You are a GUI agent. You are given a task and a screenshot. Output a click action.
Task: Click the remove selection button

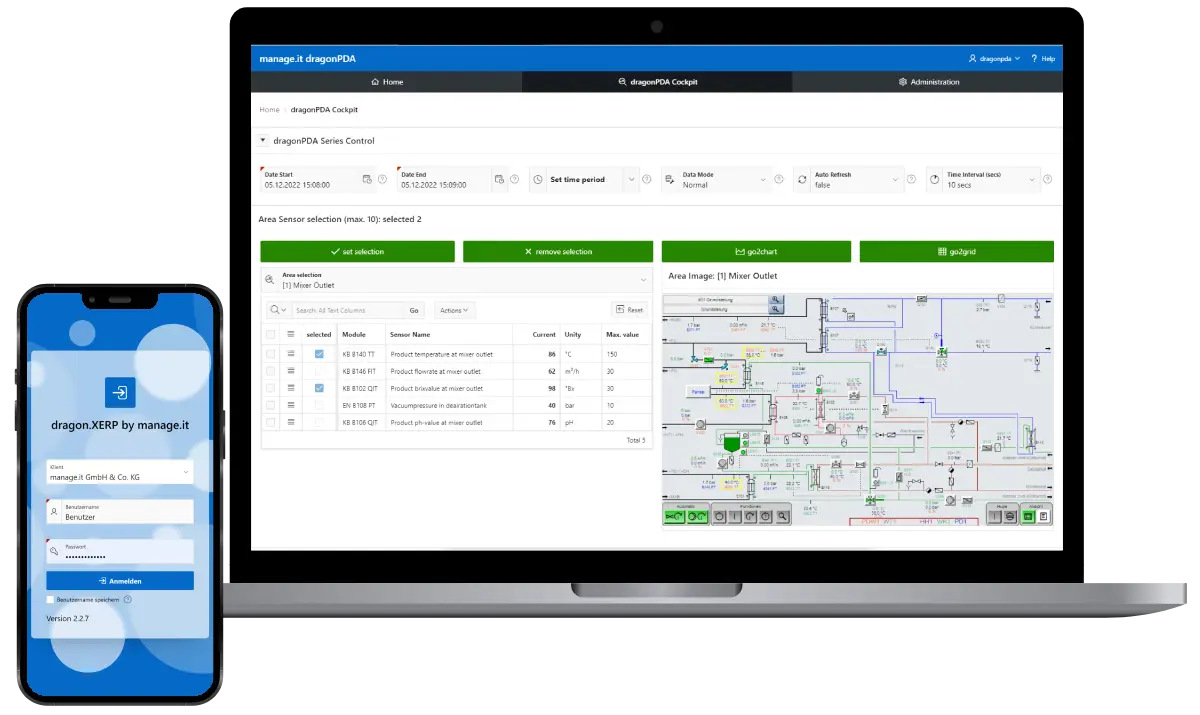click(x=558, y=252)
